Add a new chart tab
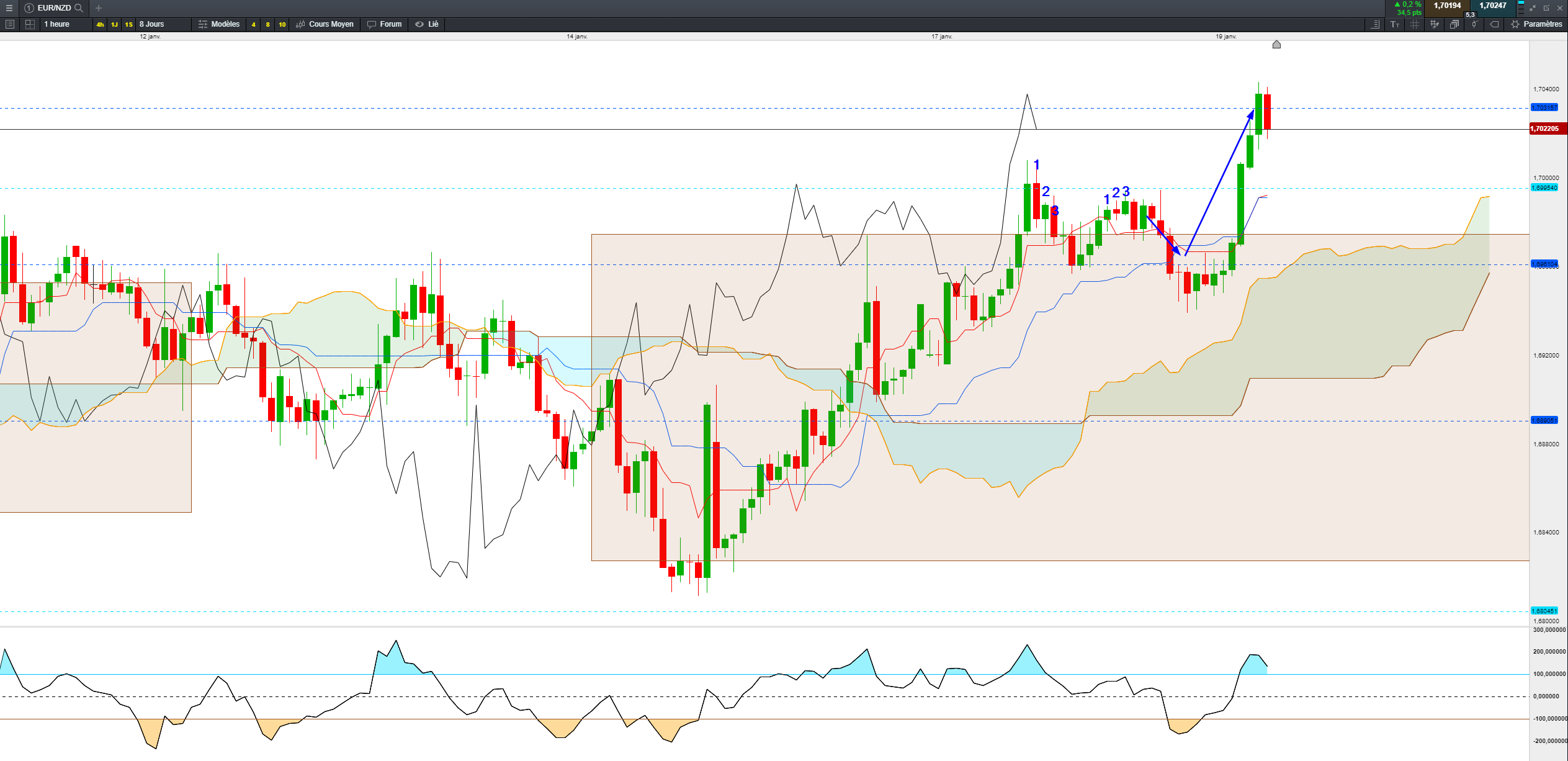1568x761 pixels. 99,8
